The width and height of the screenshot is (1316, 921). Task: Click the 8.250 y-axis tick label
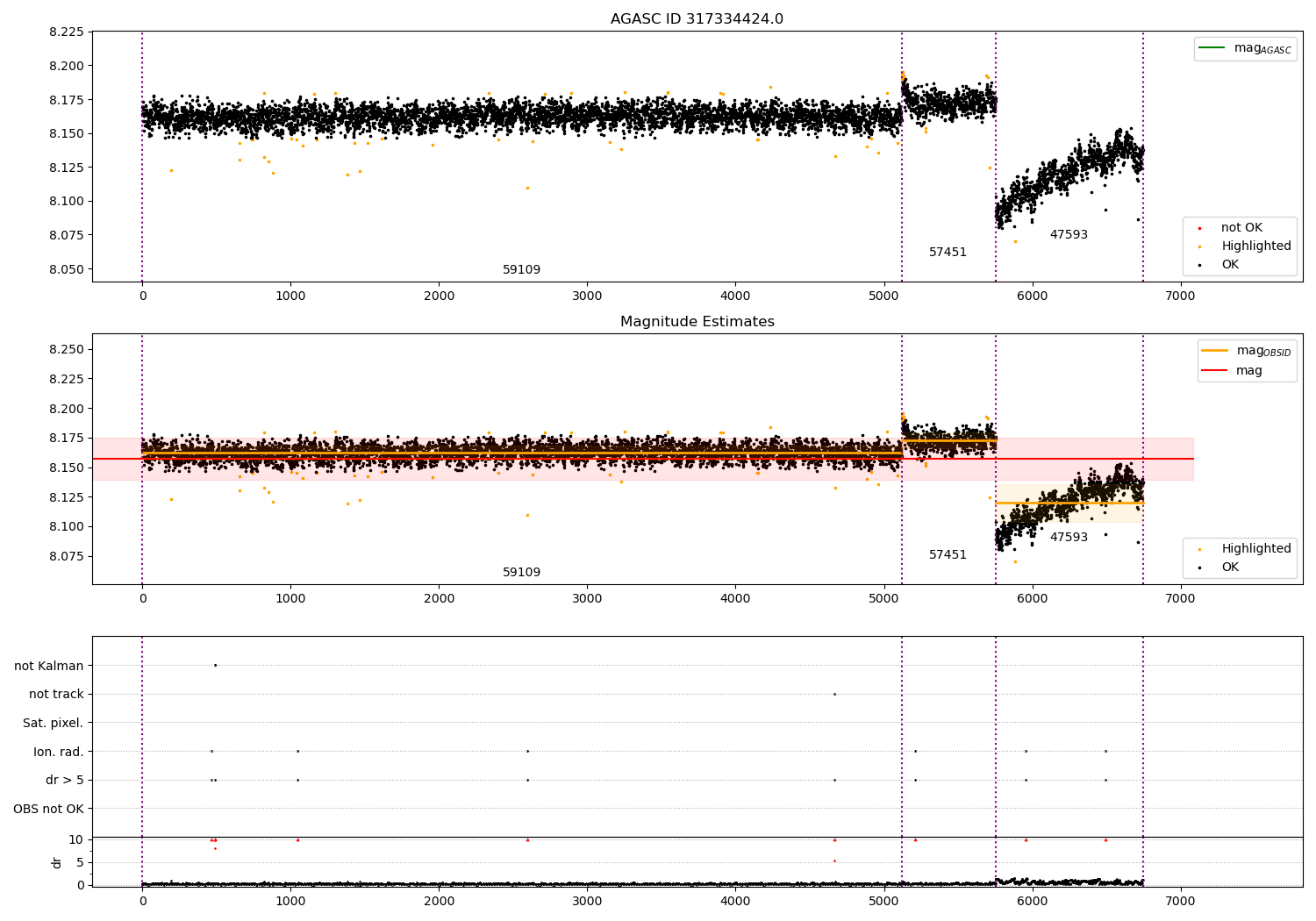(66, 350)
